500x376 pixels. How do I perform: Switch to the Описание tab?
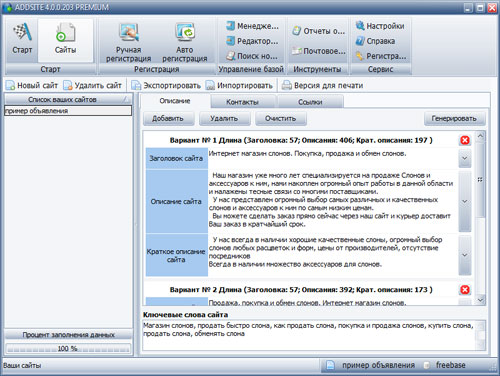(x=175, y=101)
